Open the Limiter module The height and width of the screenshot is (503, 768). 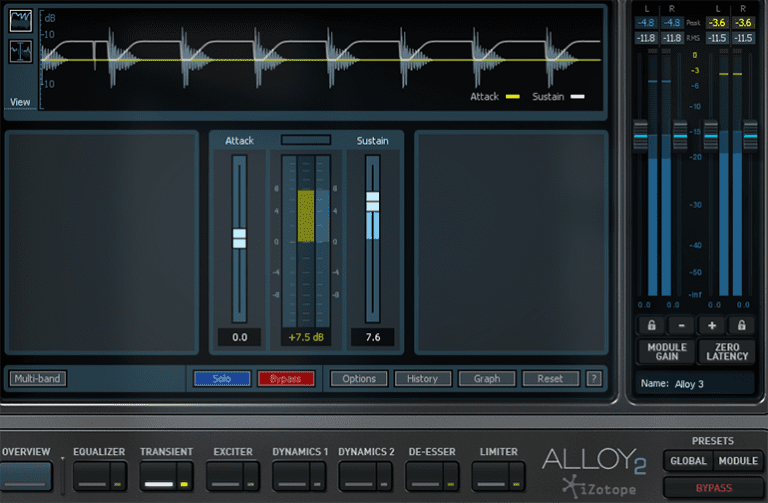(491, 476)
